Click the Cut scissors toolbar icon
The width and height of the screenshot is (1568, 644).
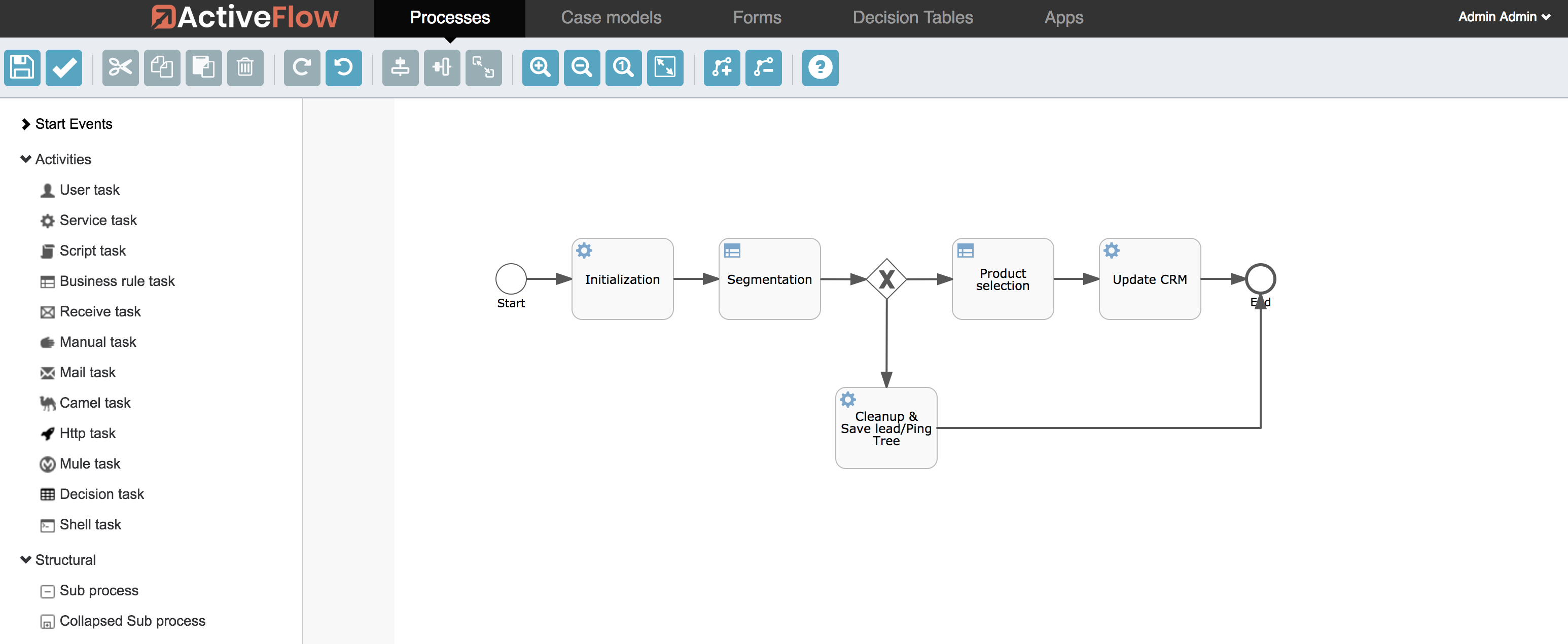click(121, 67)
